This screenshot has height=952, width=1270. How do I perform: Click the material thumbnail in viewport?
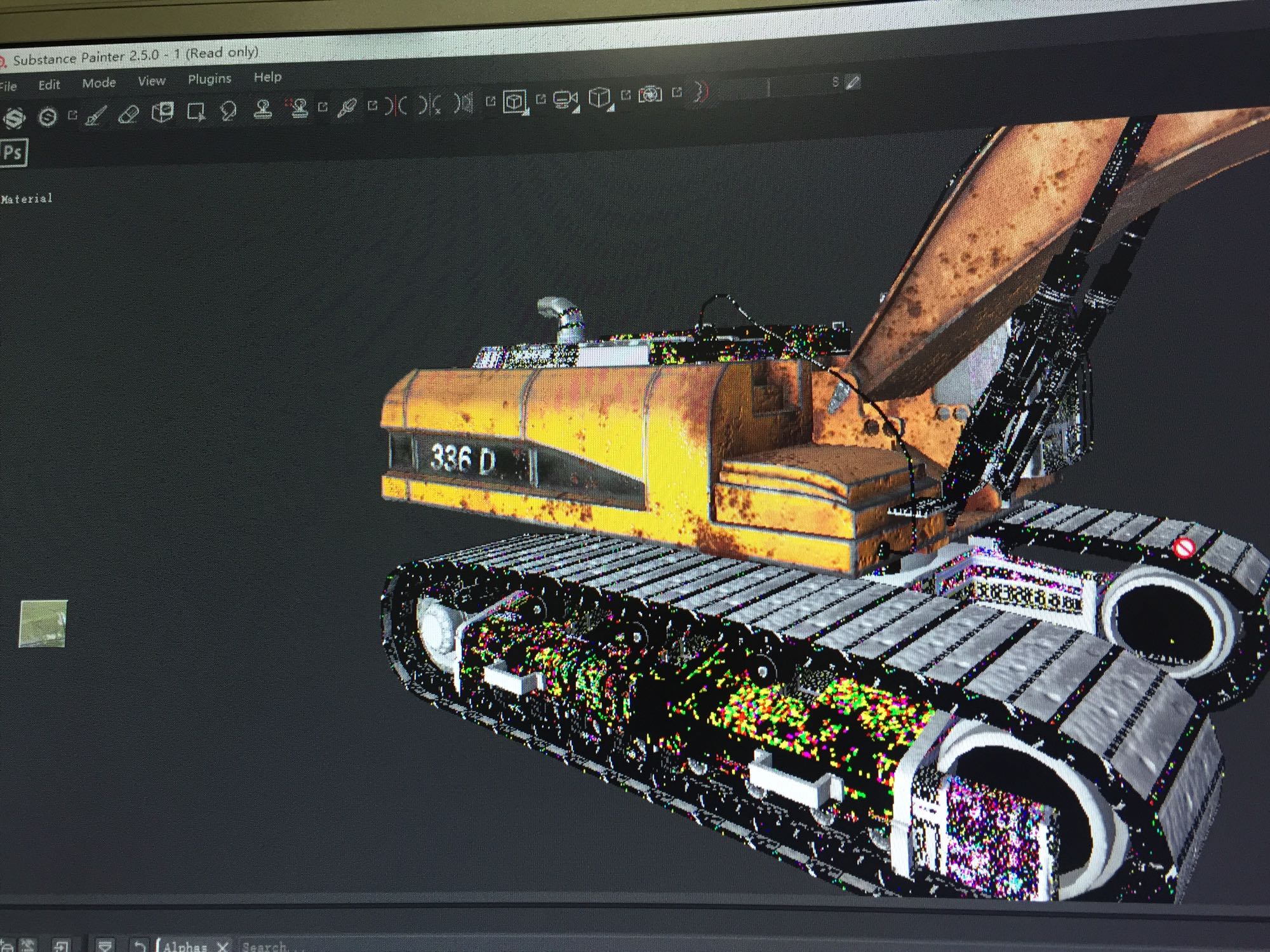[x=43, y=623]
